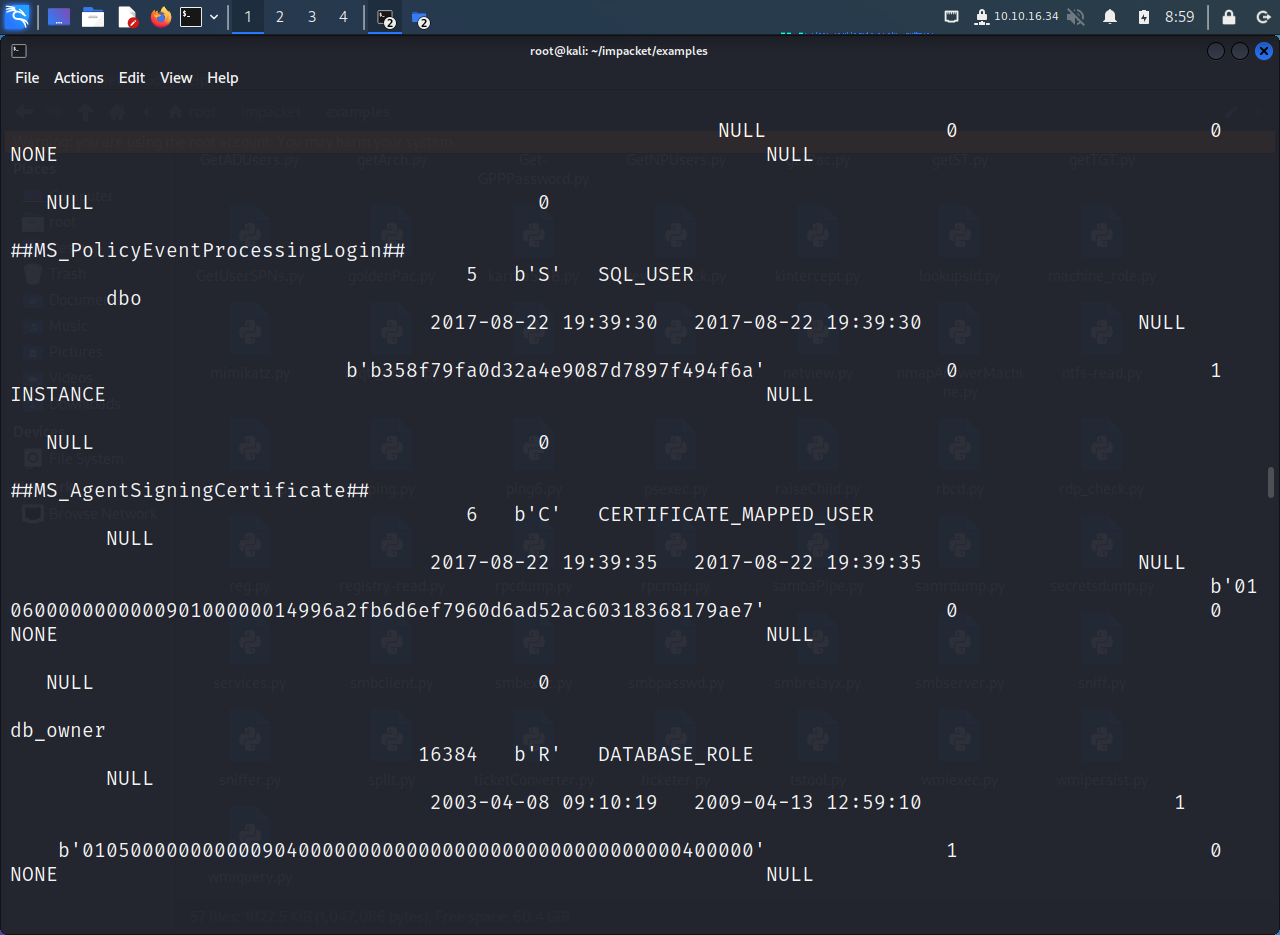Minimize the terminal window

(1216, 51)
